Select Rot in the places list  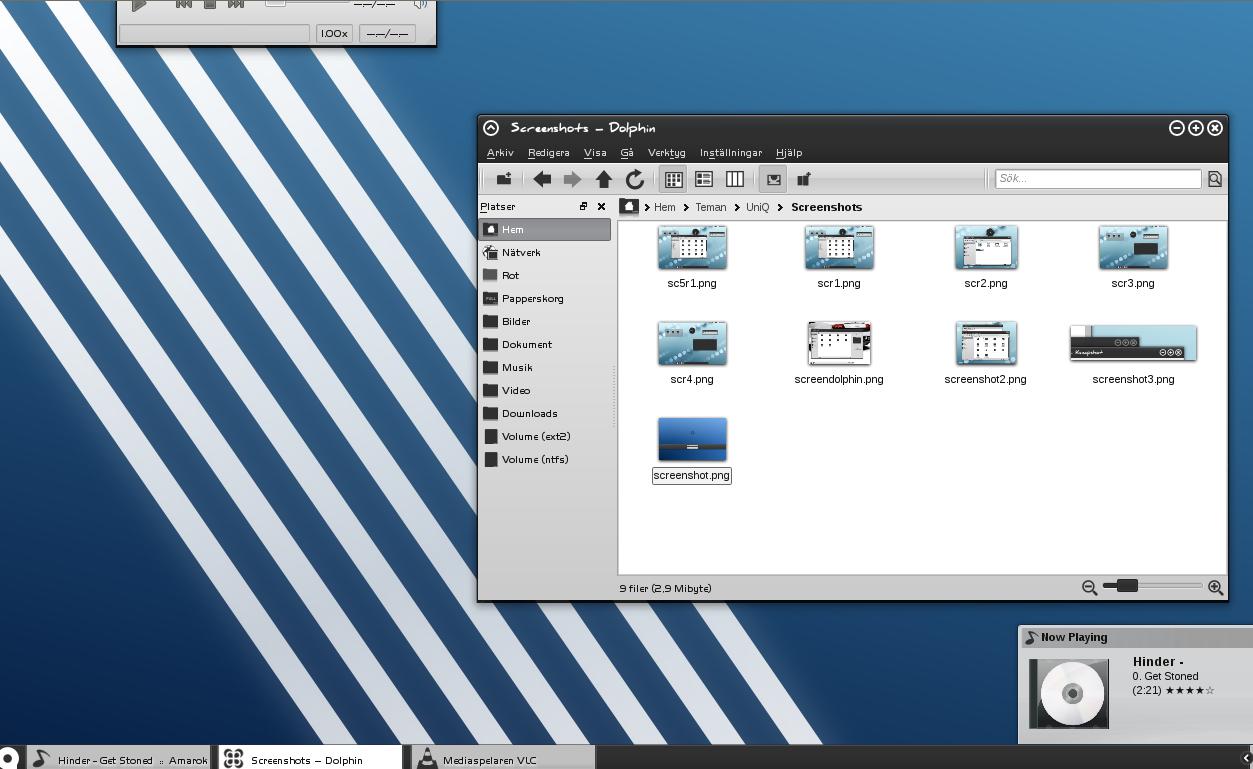point(545,275)
